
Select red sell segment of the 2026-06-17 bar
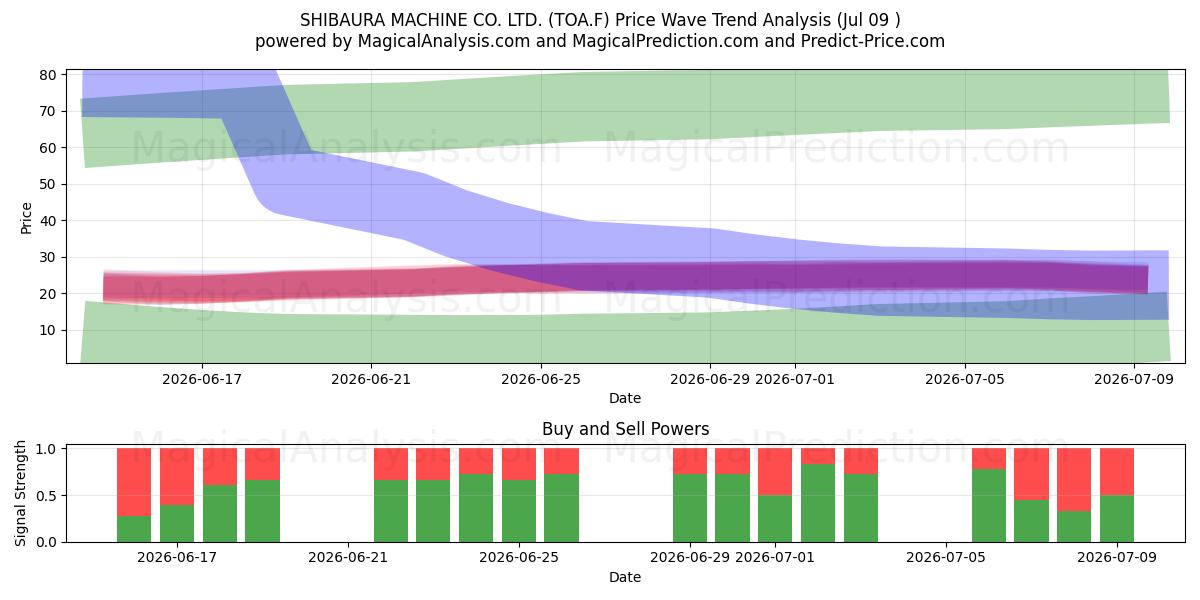(x=177, y=477)
